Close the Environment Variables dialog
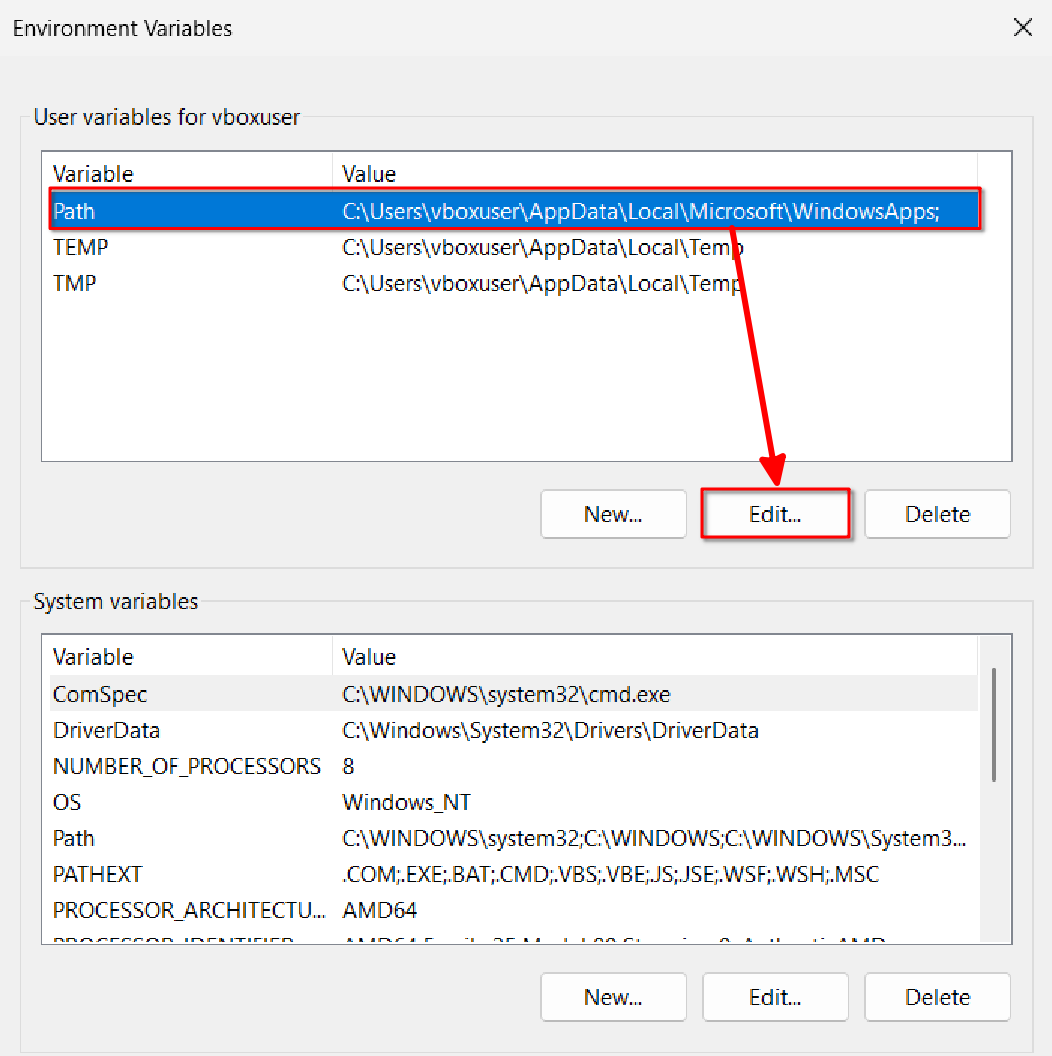Screen dimensions: 1052x1056 coord(1022,28)
